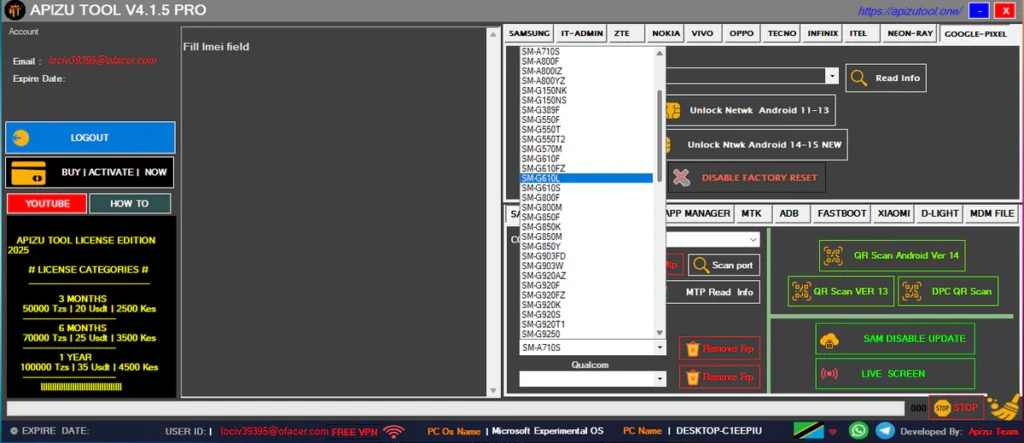This screenshot has height=443, width=1024.
Task: Select SM-G150NK in the model list
Action: 586,91
